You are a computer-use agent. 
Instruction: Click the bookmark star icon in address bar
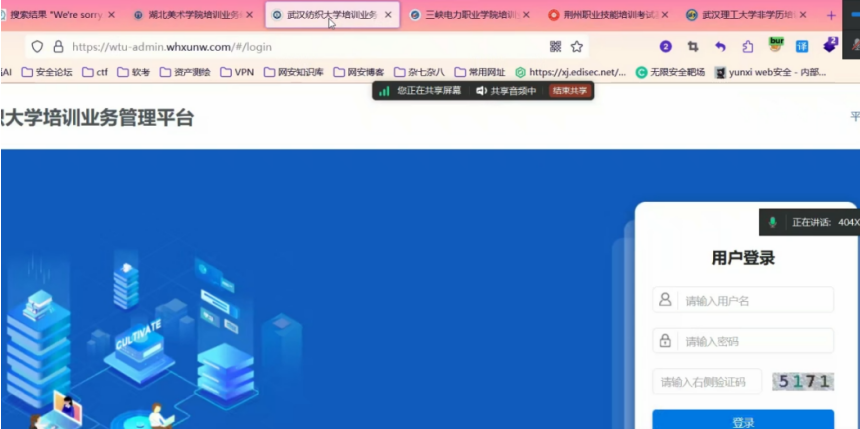[577, 47]
